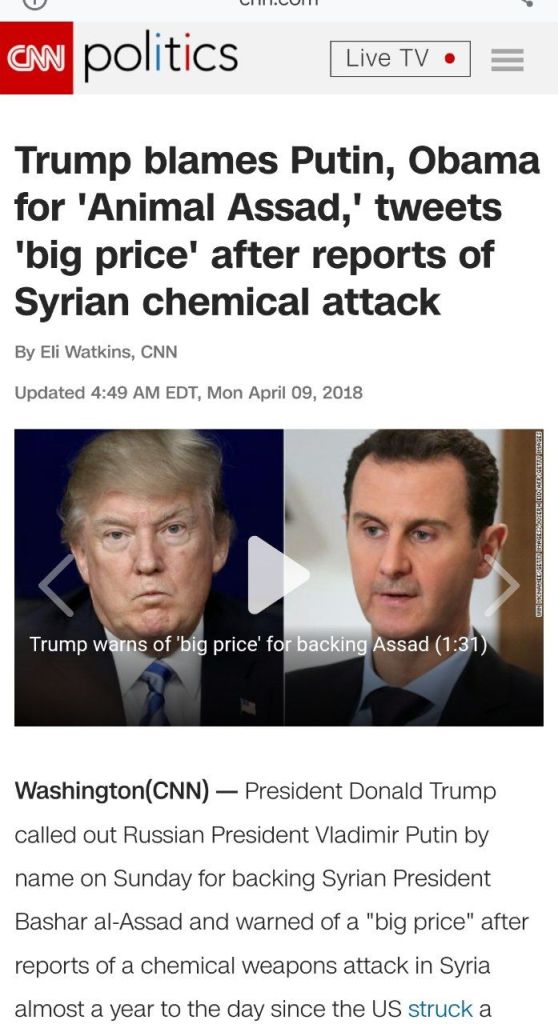Click the video caption about backing Assad
This screenshot has height=1024, width=558.
coord(258,645)
